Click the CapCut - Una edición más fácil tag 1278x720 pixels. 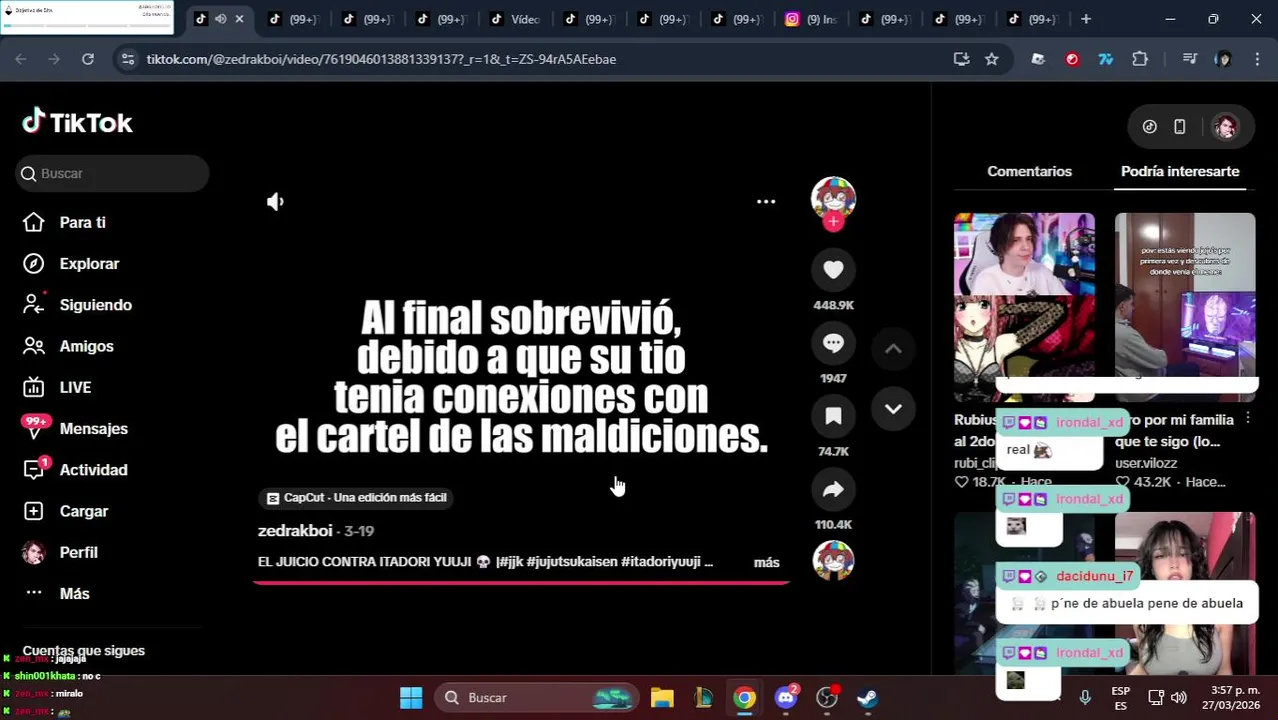pyautogui.click(x=357, y=497)
